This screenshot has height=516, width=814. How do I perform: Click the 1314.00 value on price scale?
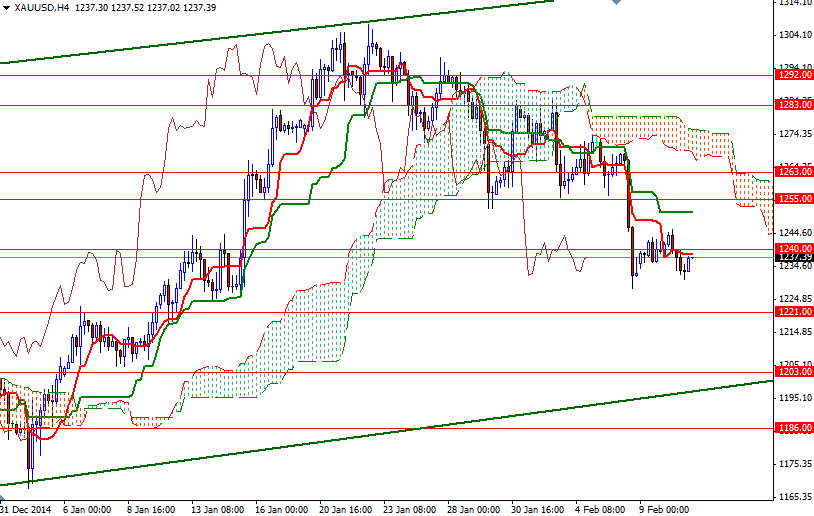pyautogui.click(x=795, y=3)
